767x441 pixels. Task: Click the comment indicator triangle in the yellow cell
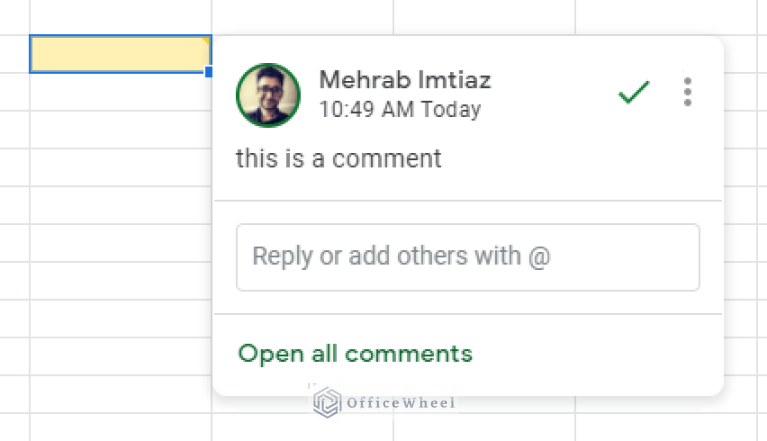pos(206,41)
